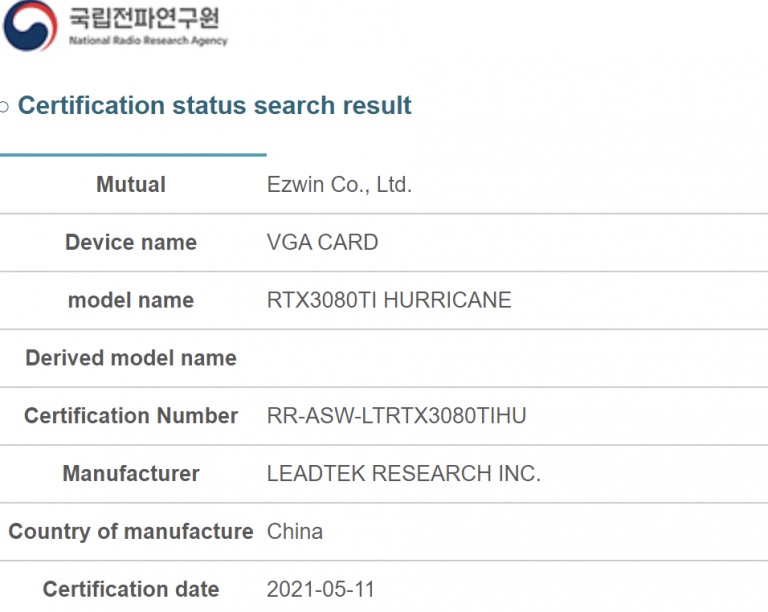This screenshot has height=612, width=768.
Task: Select the 'VGA CARD' device value
Action: coord(322,243)
